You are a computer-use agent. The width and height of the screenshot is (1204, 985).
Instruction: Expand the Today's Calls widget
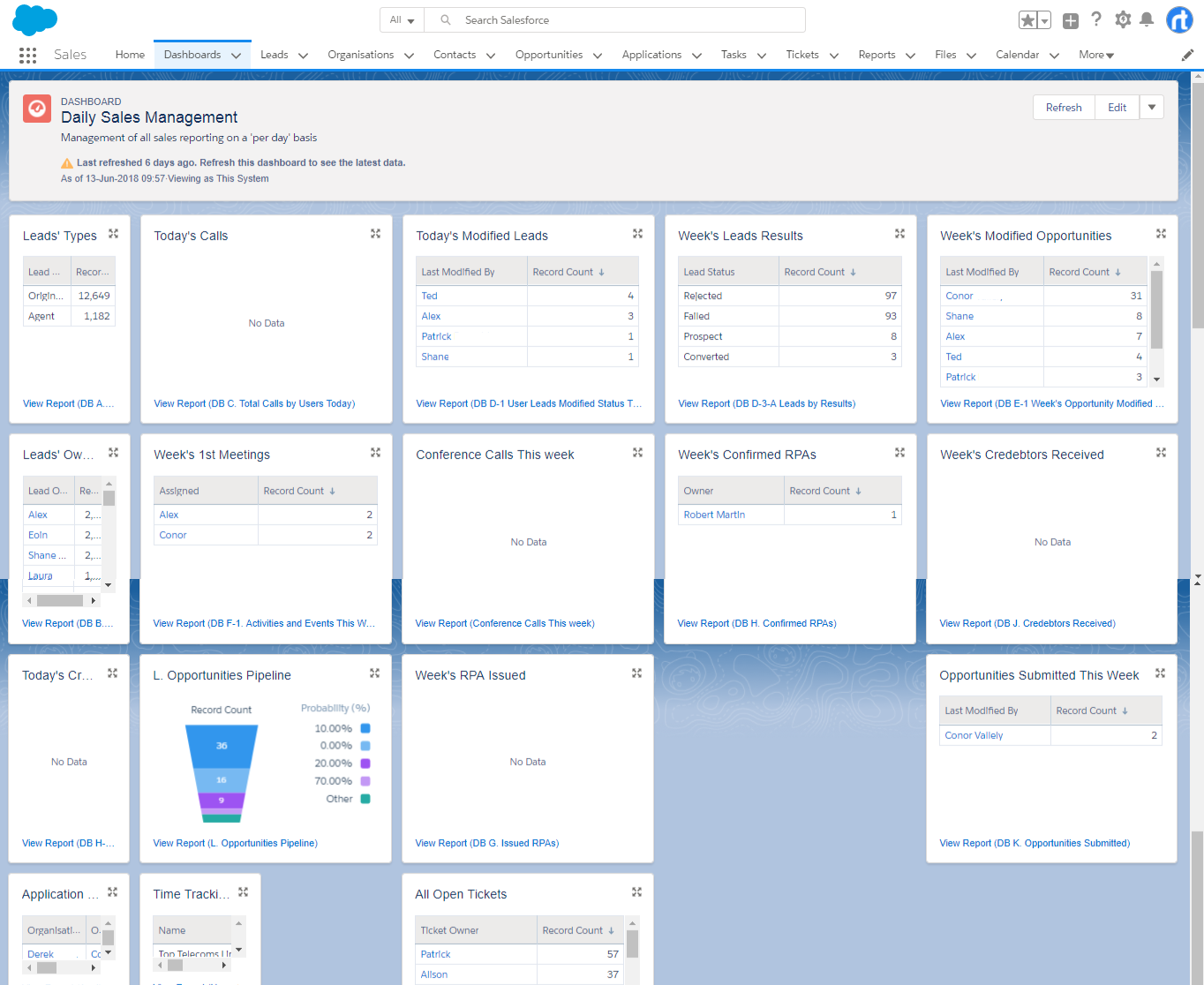click(375, 234)
